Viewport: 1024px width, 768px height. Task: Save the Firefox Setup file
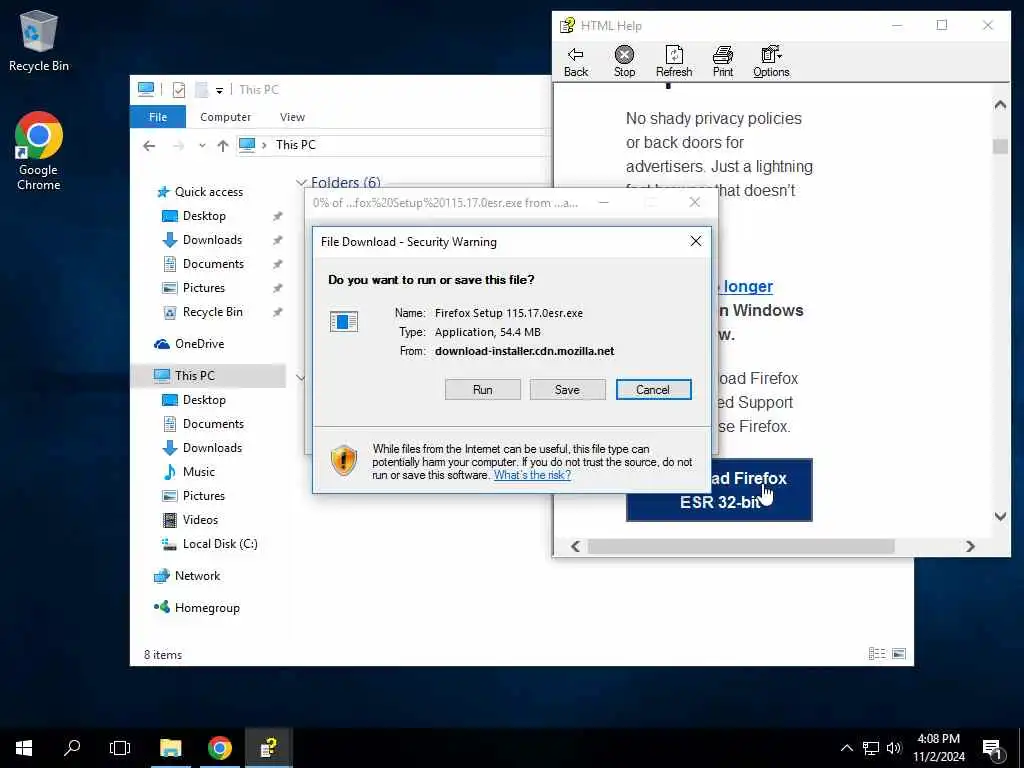click(567, 389)
